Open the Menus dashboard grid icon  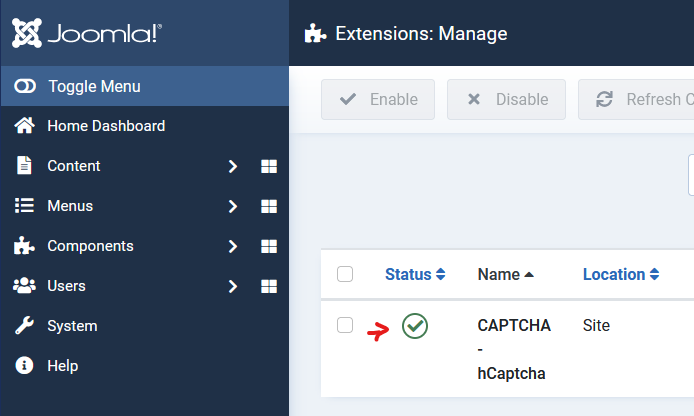(x=269, y=206)
